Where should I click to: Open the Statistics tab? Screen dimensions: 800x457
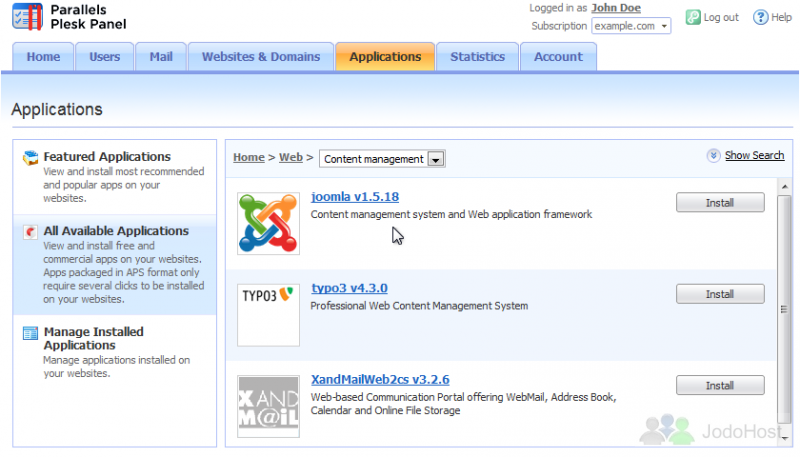pyautogui.click(x=478, y=57)
